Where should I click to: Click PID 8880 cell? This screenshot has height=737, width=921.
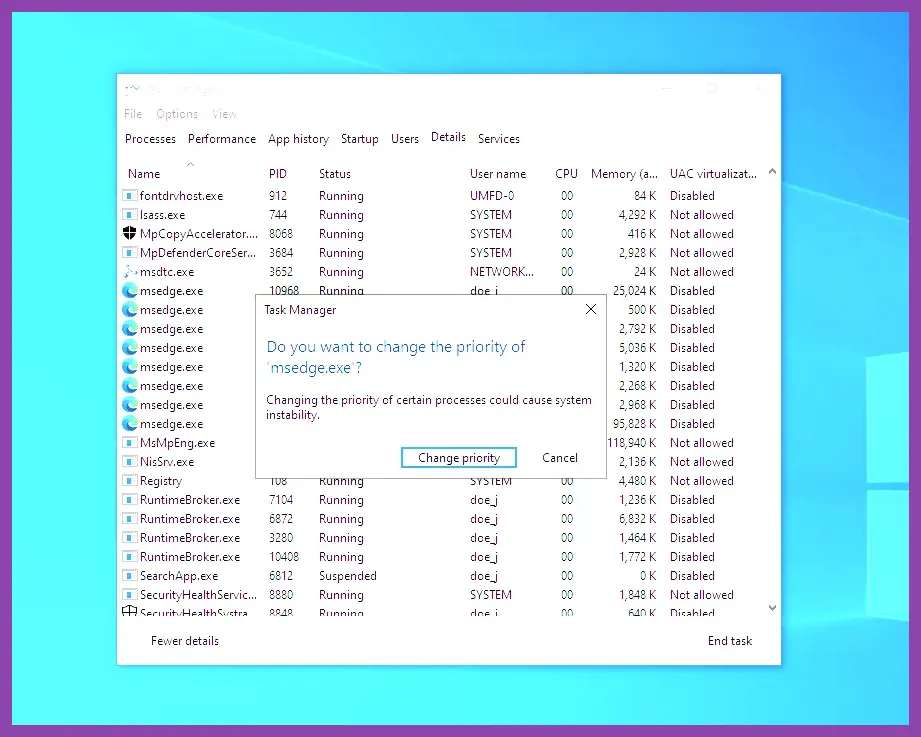(x=281, y=594)
